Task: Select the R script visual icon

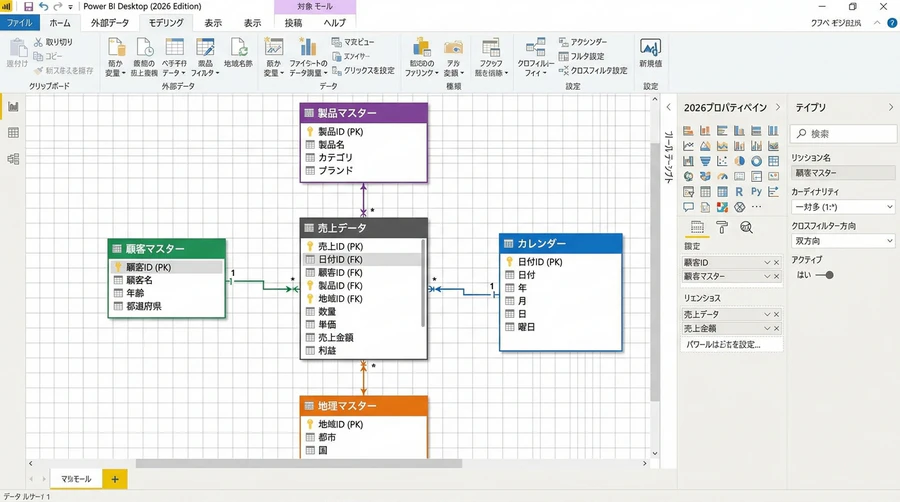Action: click(x=739, y=192)
